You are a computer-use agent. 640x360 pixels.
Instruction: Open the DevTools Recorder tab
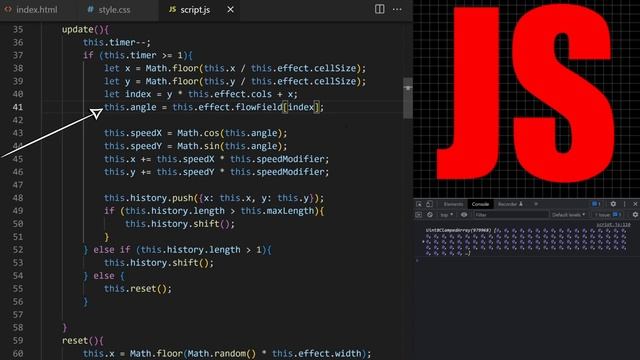pos(510,204)
